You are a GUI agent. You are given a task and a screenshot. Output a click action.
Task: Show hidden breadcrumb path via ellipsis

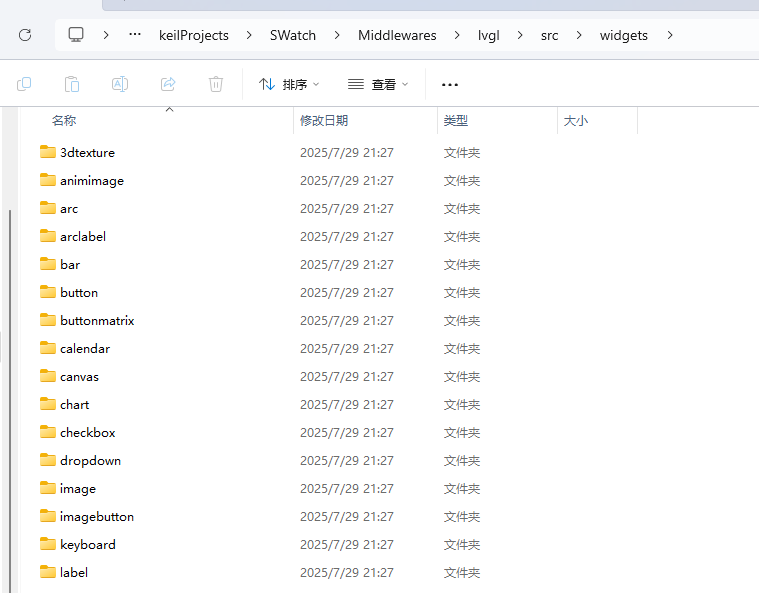click(x=135, y=35)
